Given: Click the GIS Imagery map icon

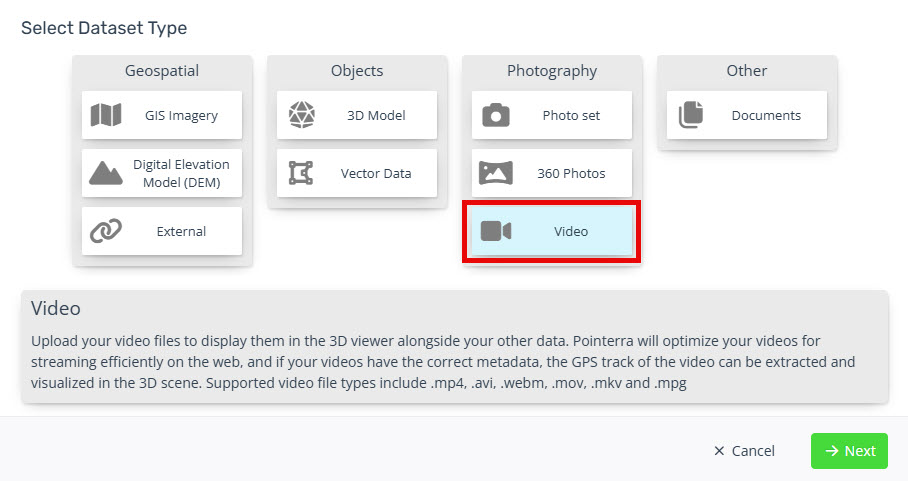Looking at the screenshot, I should click(x=106, y=115).
